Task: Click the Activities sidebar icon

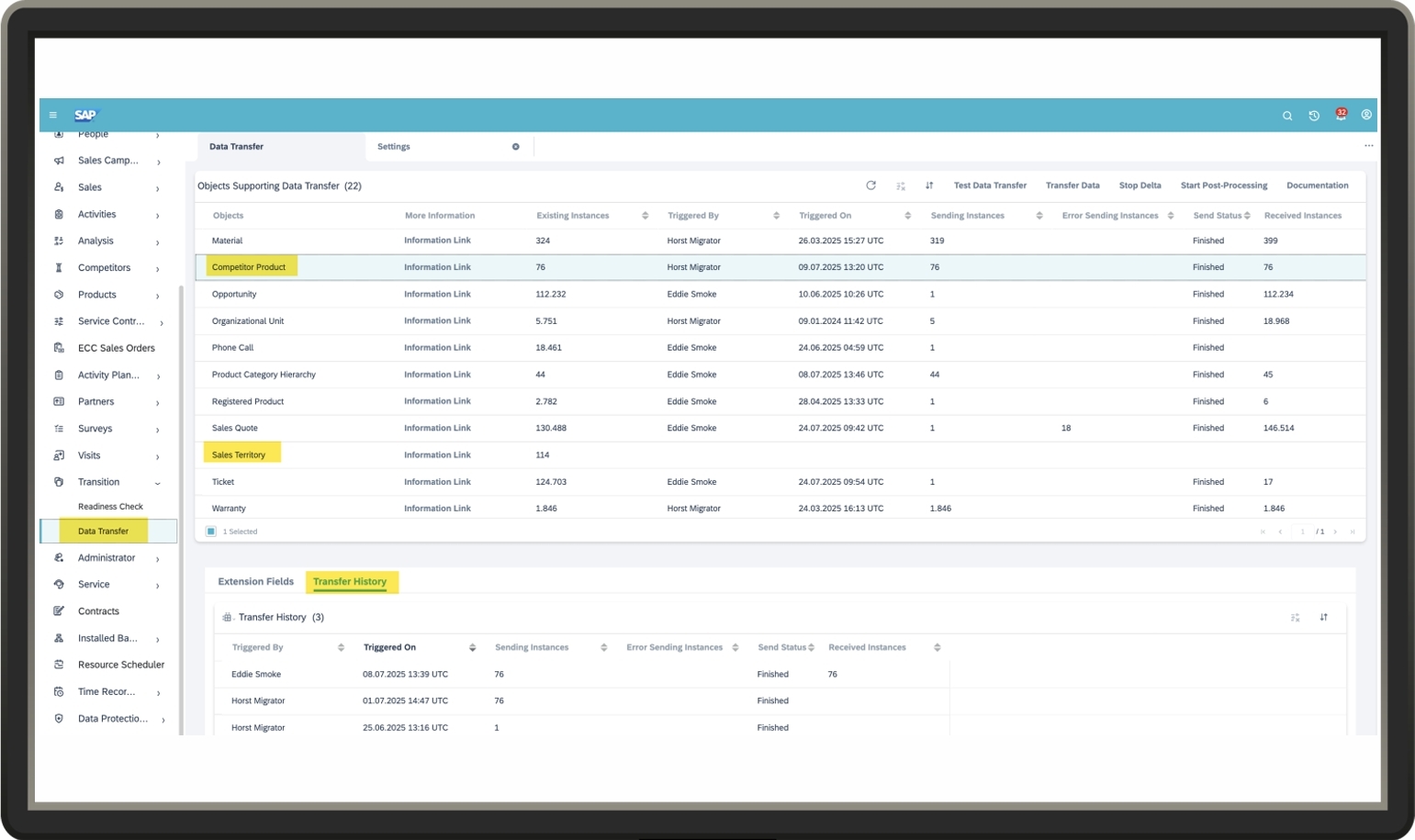Action: (x=59, y=214)
